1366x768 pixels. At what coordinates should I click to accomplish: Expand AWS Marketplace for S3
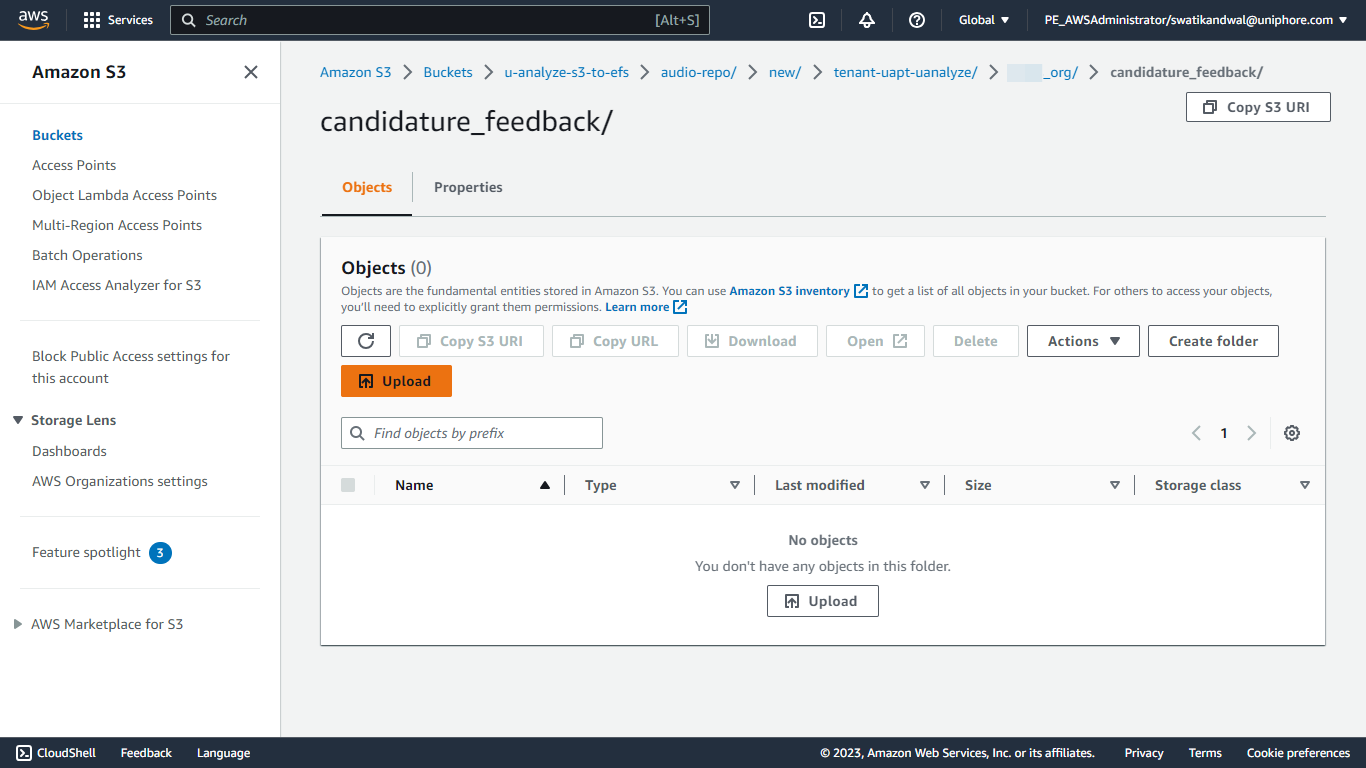[x=18, y=624]
